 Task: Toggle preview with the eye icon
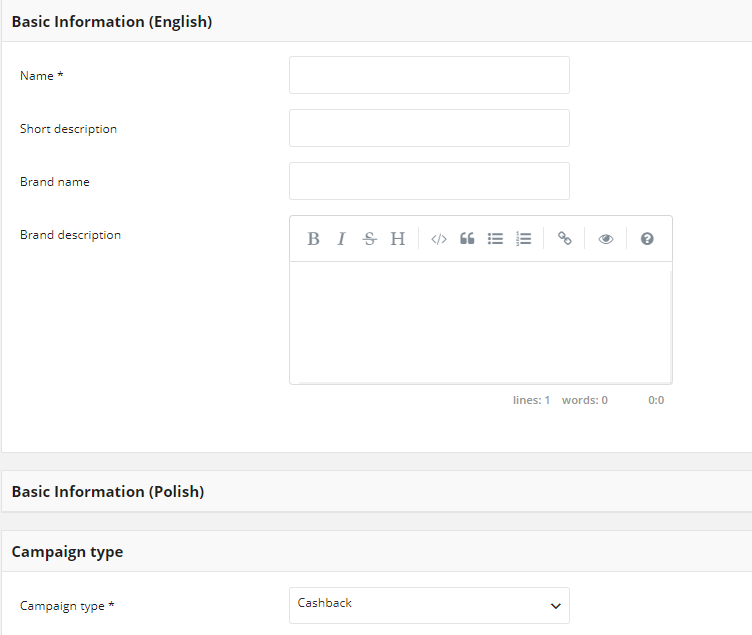coord(606,238)
